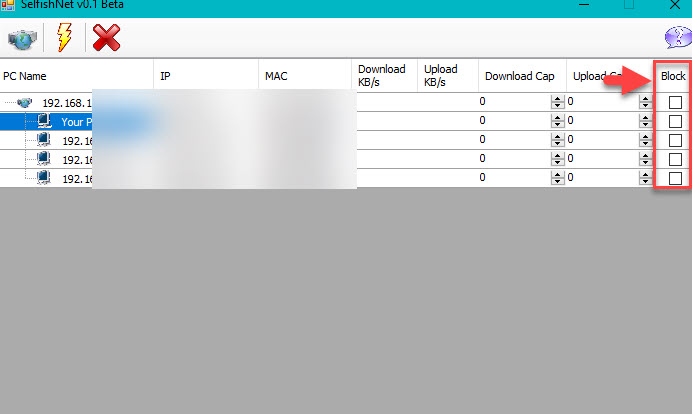Close the SelfishNet window

point(675,5)
